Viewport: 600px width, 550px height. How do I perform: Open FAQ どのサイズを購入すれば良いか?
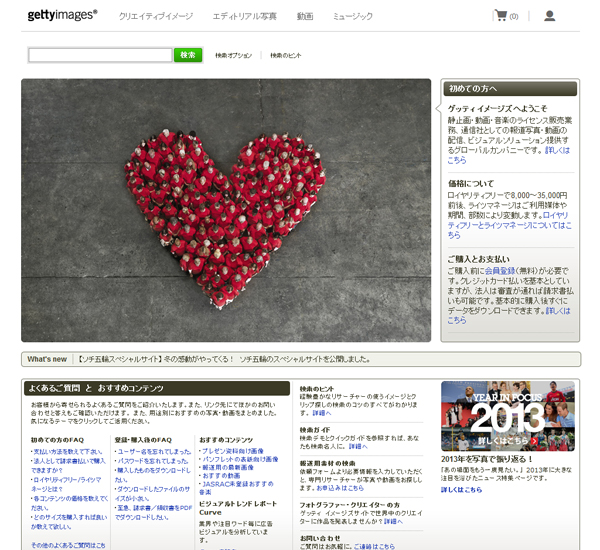69,522
